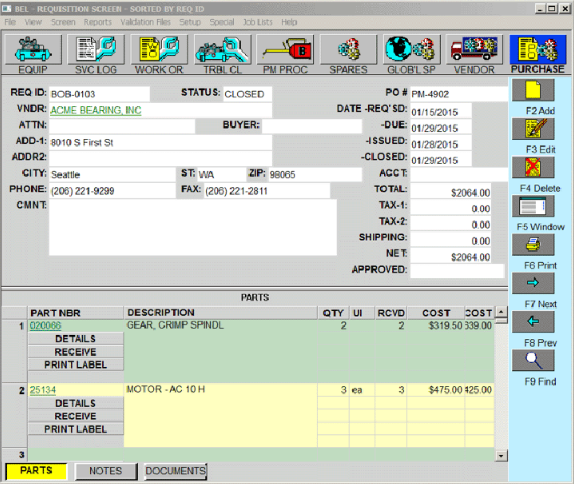Open the EQUIP module icon
The height and width of the screenshot is (484, 574).
pos(33,49)
